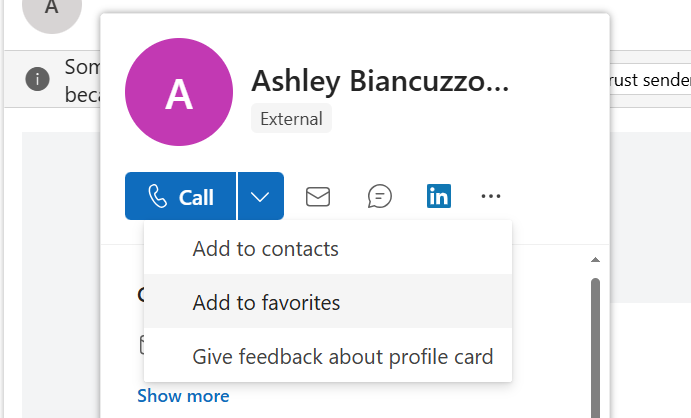Click the External label badge
This screenshot has height=418, width=691.
291,118
